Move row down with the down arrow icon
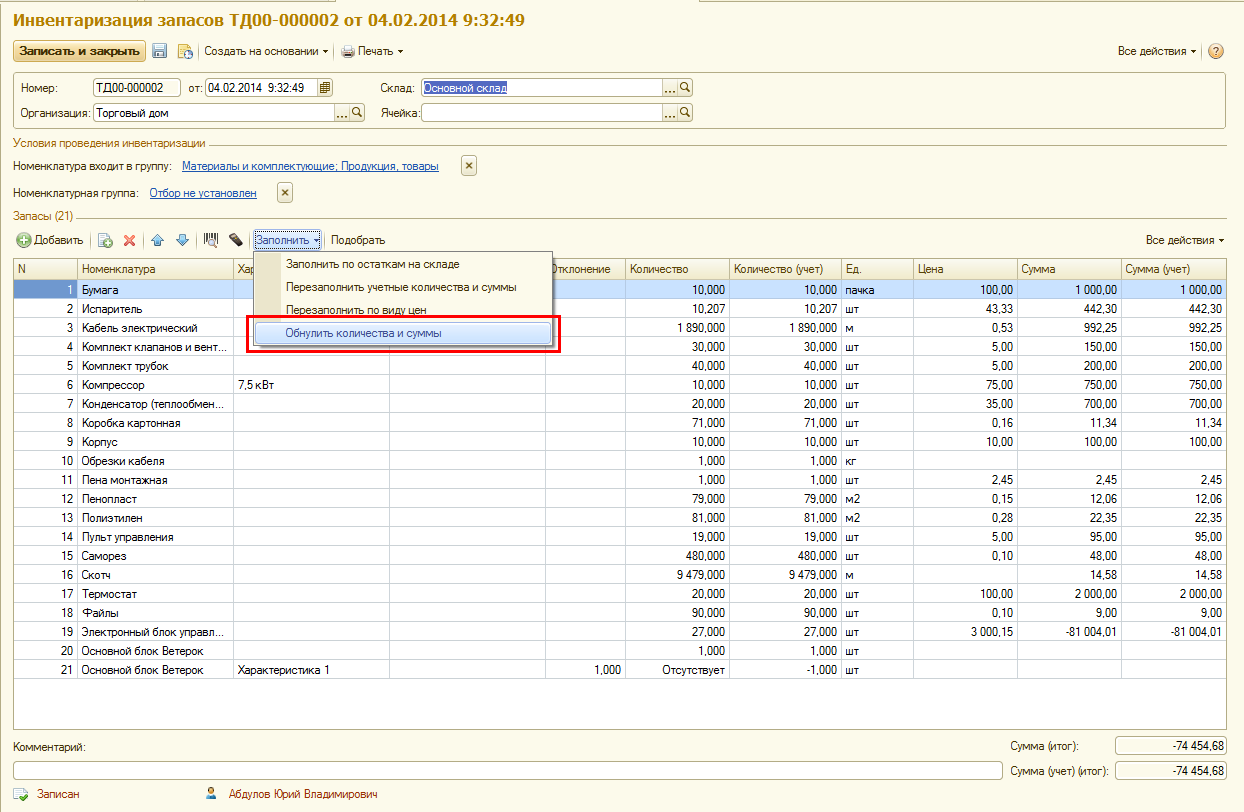 point(182,240)
